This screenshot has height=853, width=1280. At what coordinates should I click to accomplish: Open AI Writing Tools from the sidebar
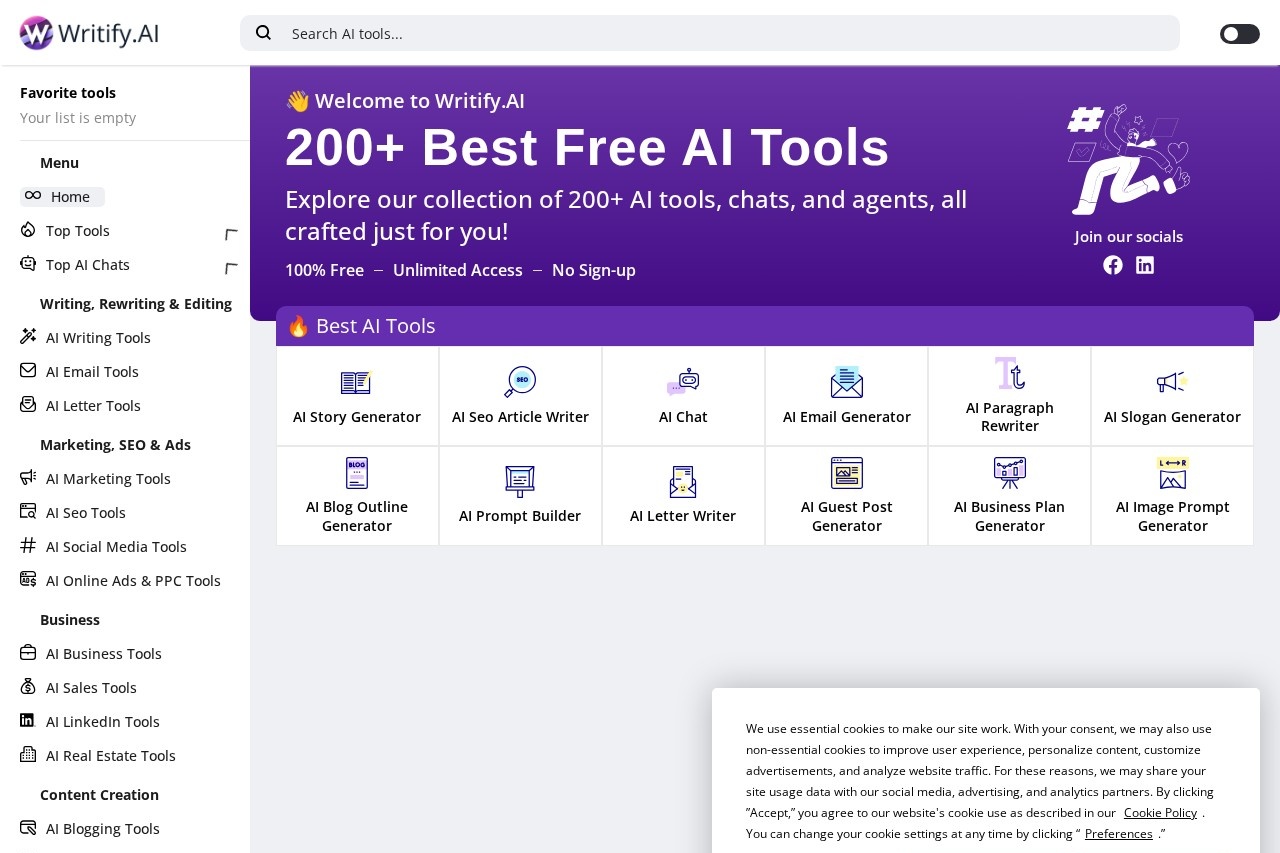coord(98,337)
